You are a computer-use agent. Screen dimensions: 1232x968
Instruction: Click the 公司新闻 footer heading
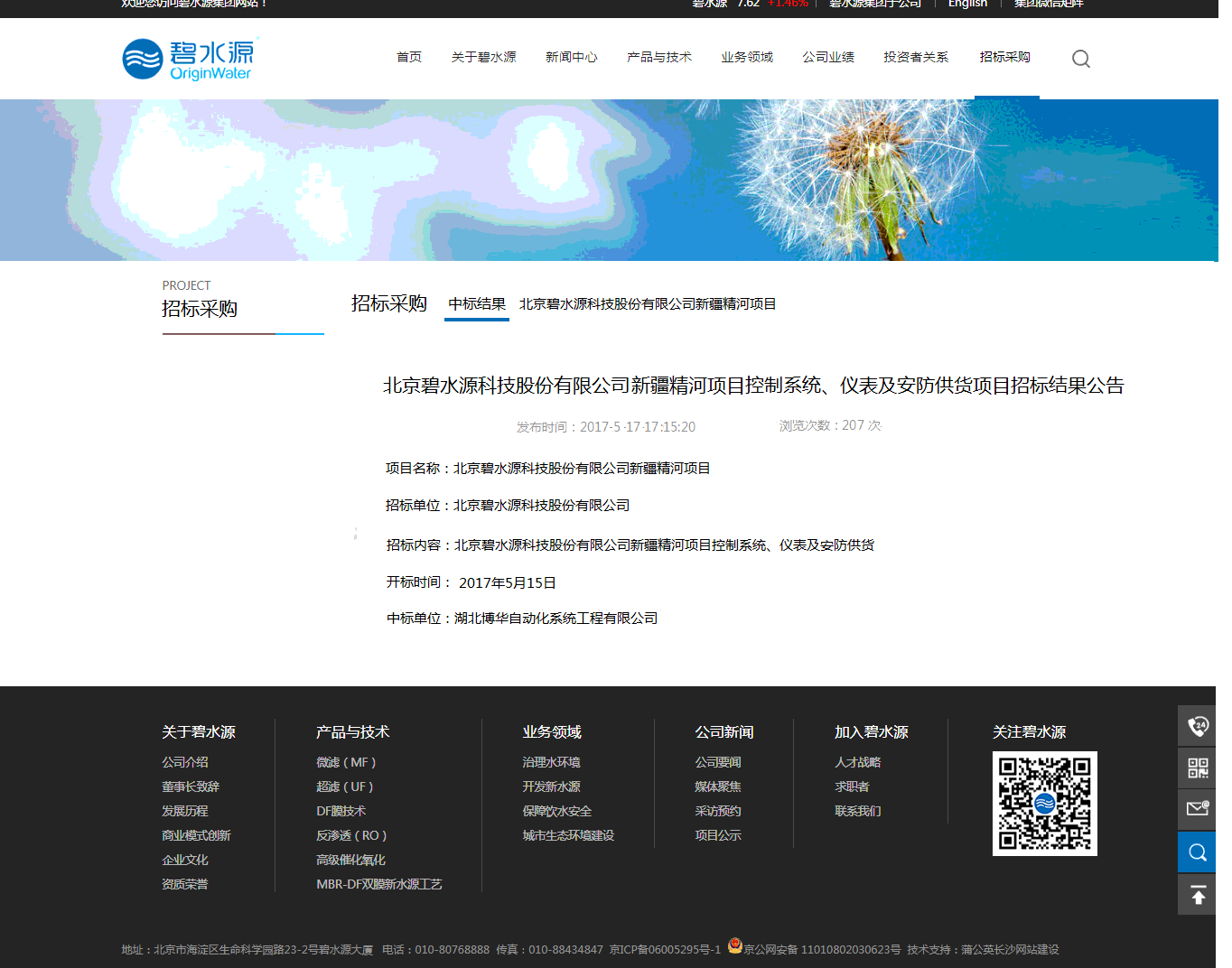point(724,731)
